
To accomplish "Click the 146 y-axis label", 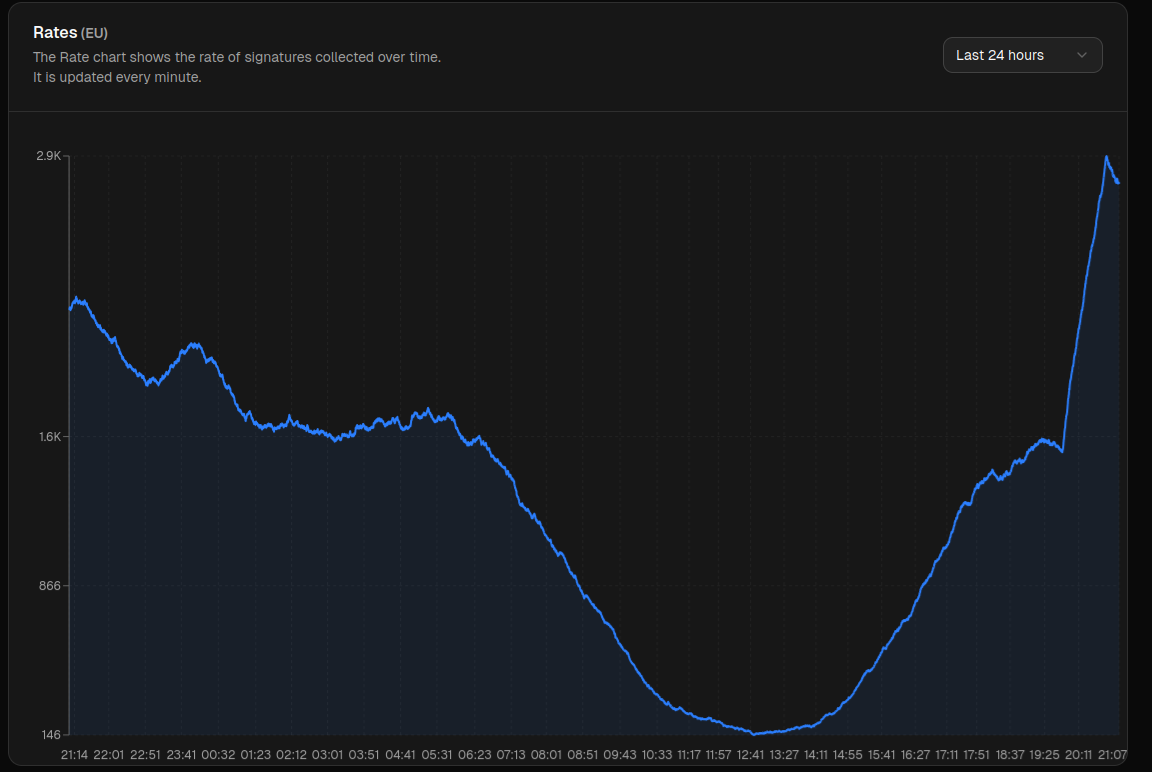I will coord(49,735).
